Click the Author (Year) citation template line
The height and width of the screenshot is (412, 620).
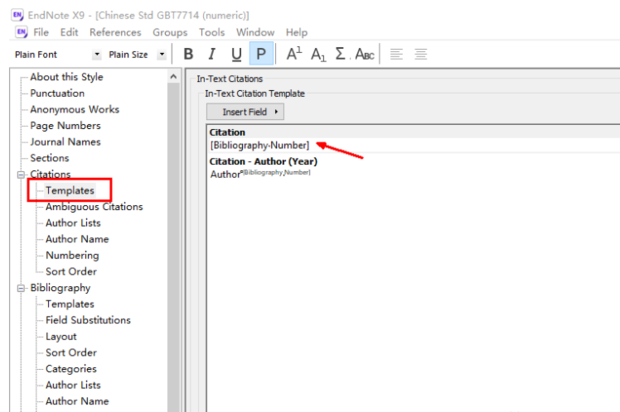[260, 174]
